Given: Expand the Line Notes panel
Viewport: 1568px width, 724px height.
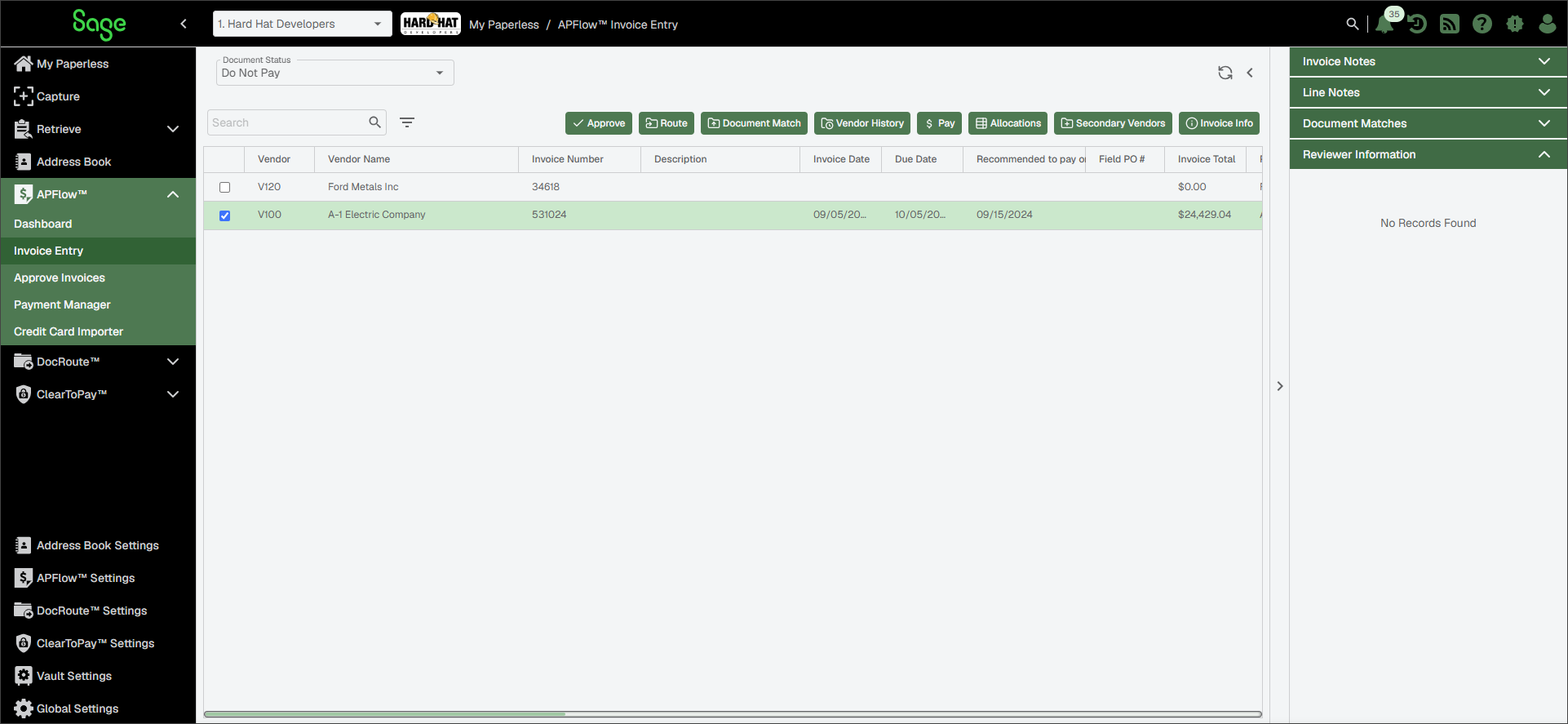Looking at the screenshot, I should (x=1428, y=92).
